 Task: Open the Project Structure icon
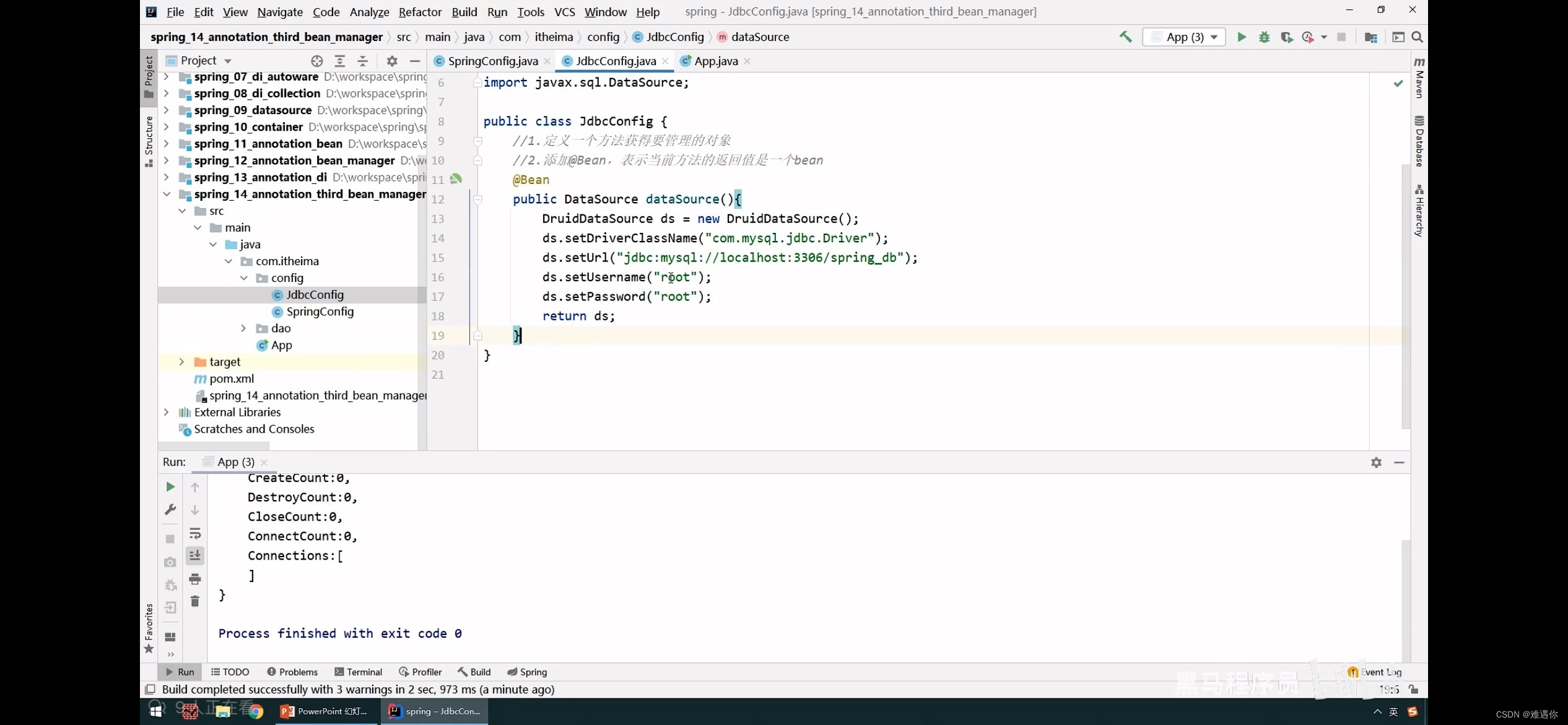pos(1370,37)
